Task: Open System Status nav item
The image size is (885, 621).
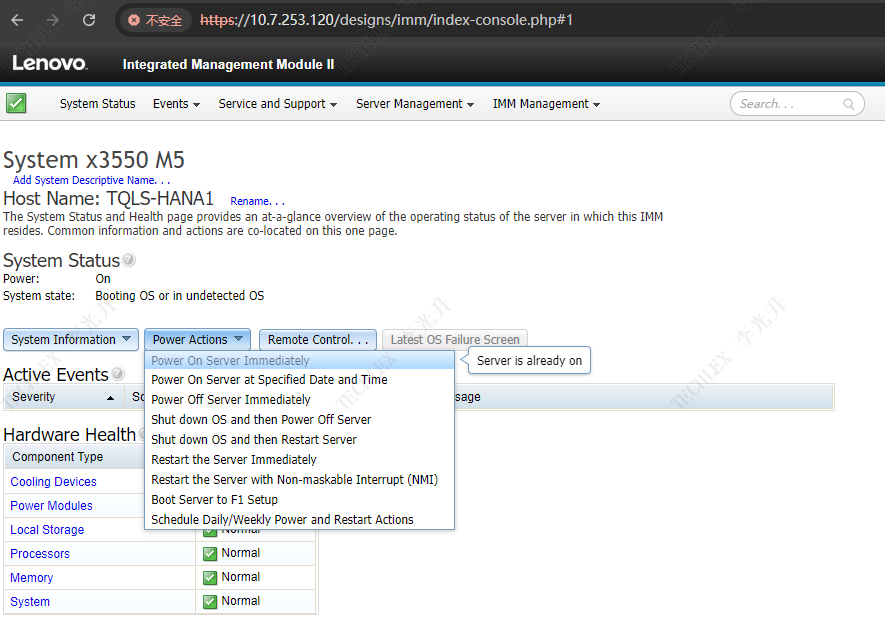Action: pyautogui.click(x=98, y=104)
